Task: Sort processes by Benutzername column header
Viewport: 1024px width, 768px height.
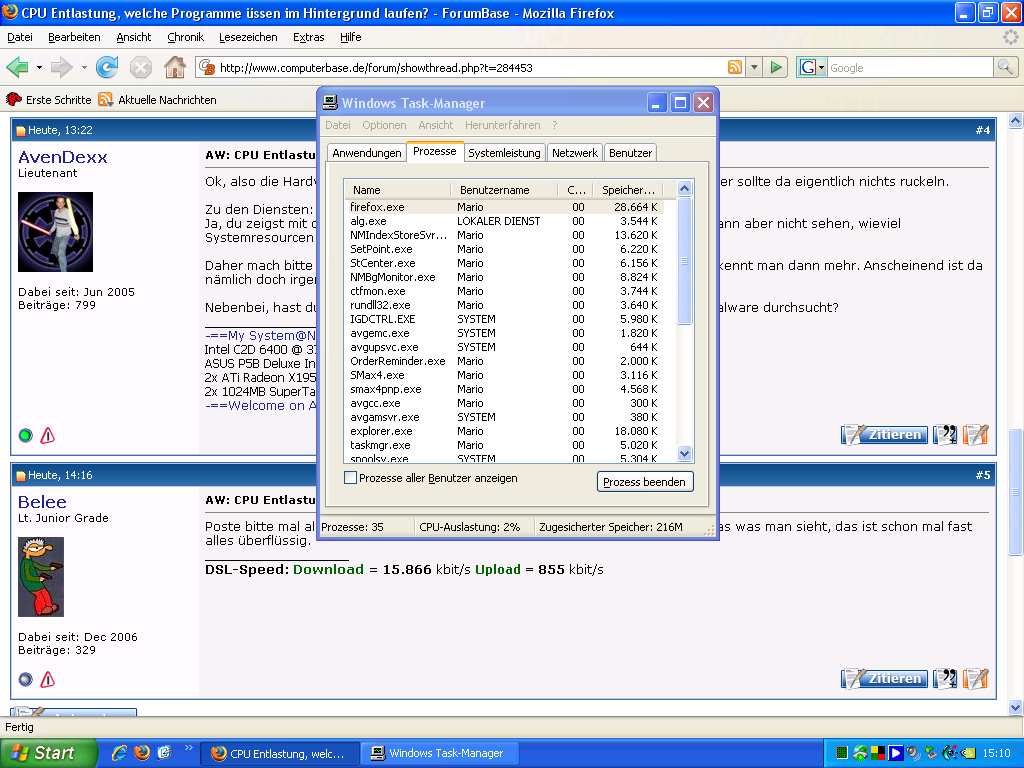Action: pyautogui.click(x=504, y=190)
